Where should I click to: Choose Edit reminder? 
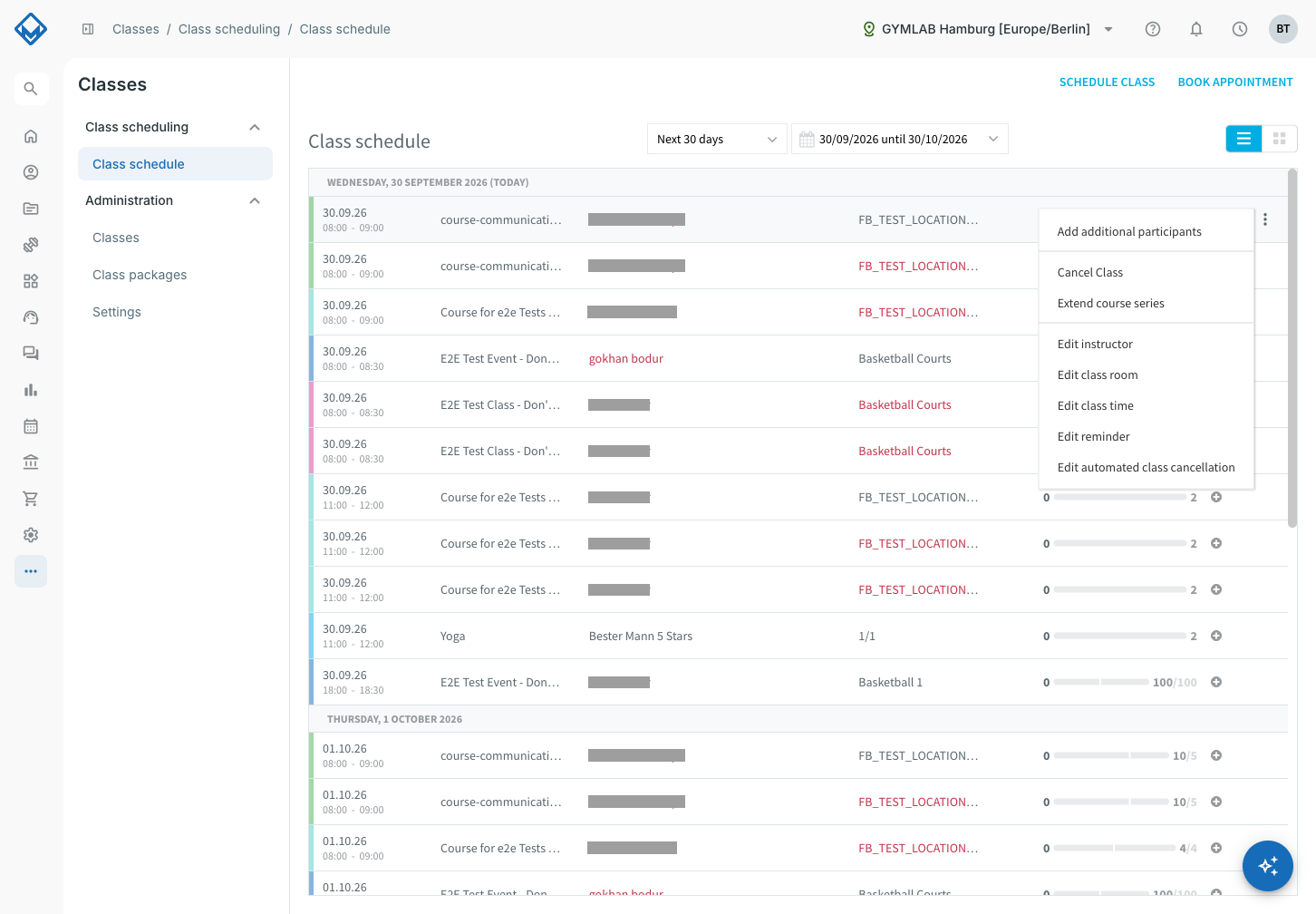pyautogui.click(x=1147, y=437)
